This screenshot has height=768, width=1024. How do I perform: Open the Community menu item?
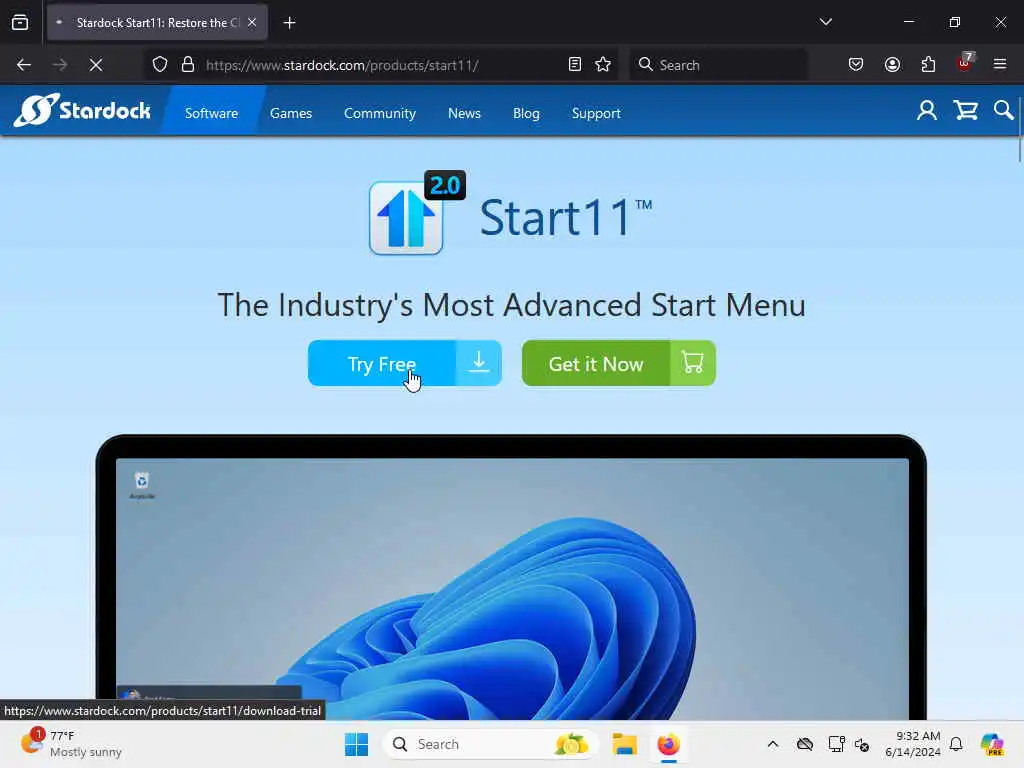pos(379,113)
